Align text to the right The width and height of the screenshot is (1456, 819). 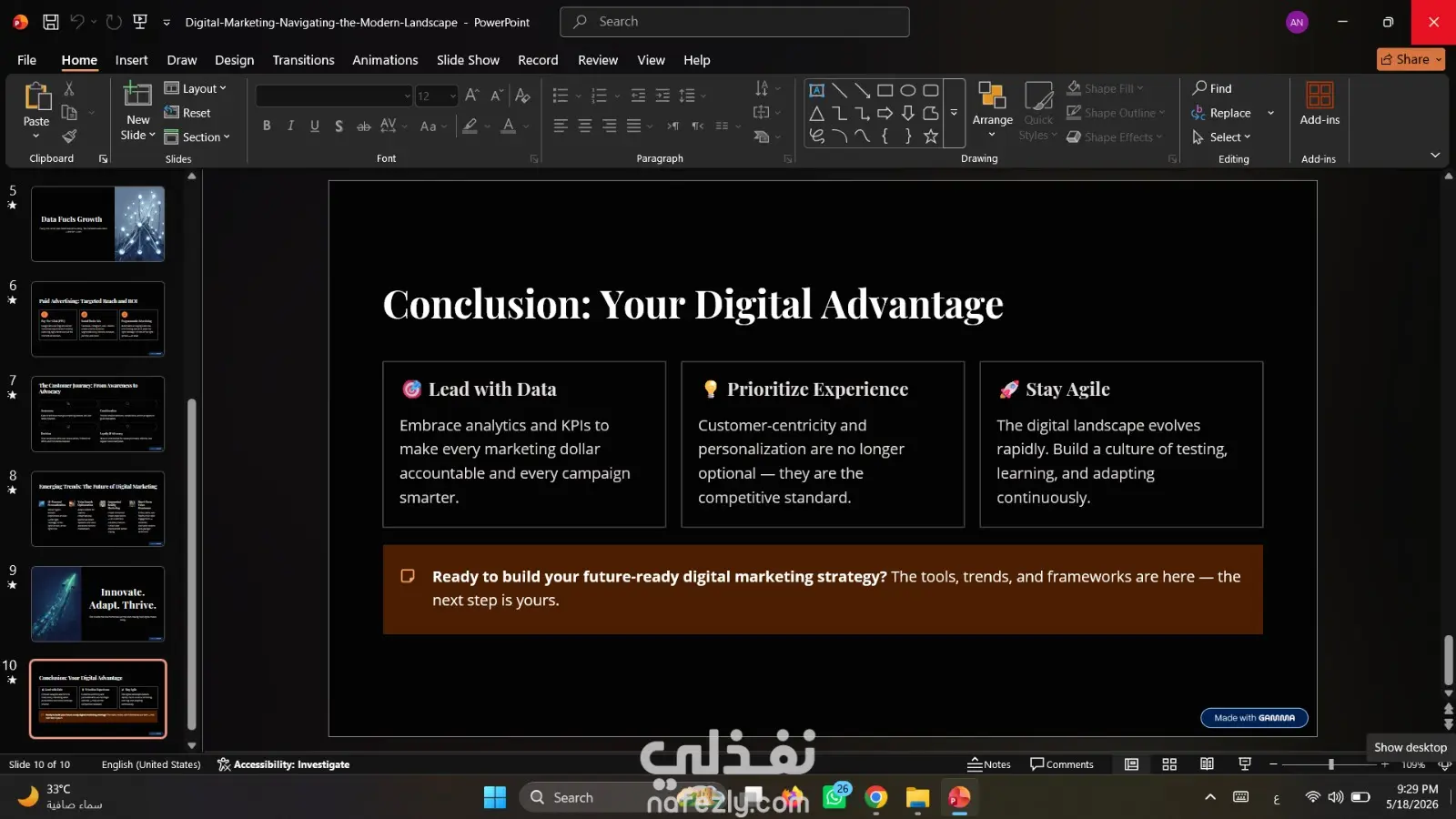point(609,126)
